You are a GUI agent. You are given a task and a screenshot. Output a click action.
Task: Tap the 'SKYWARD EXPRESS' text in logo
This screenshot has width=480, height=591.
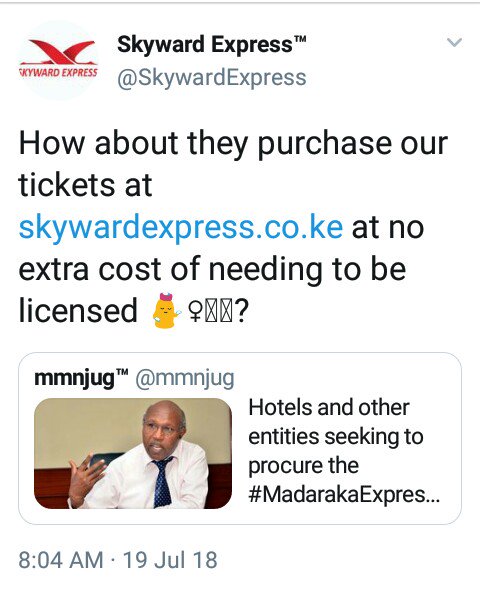tap(59, 72)
